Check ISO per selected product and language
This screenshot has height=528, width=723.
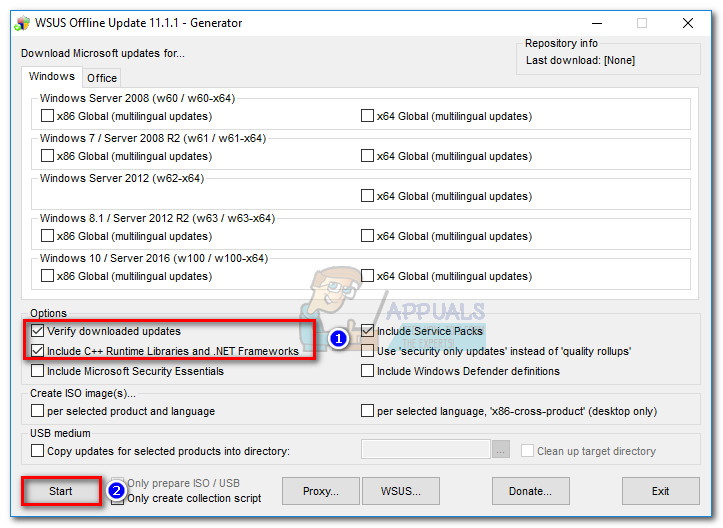click(37, 410)
